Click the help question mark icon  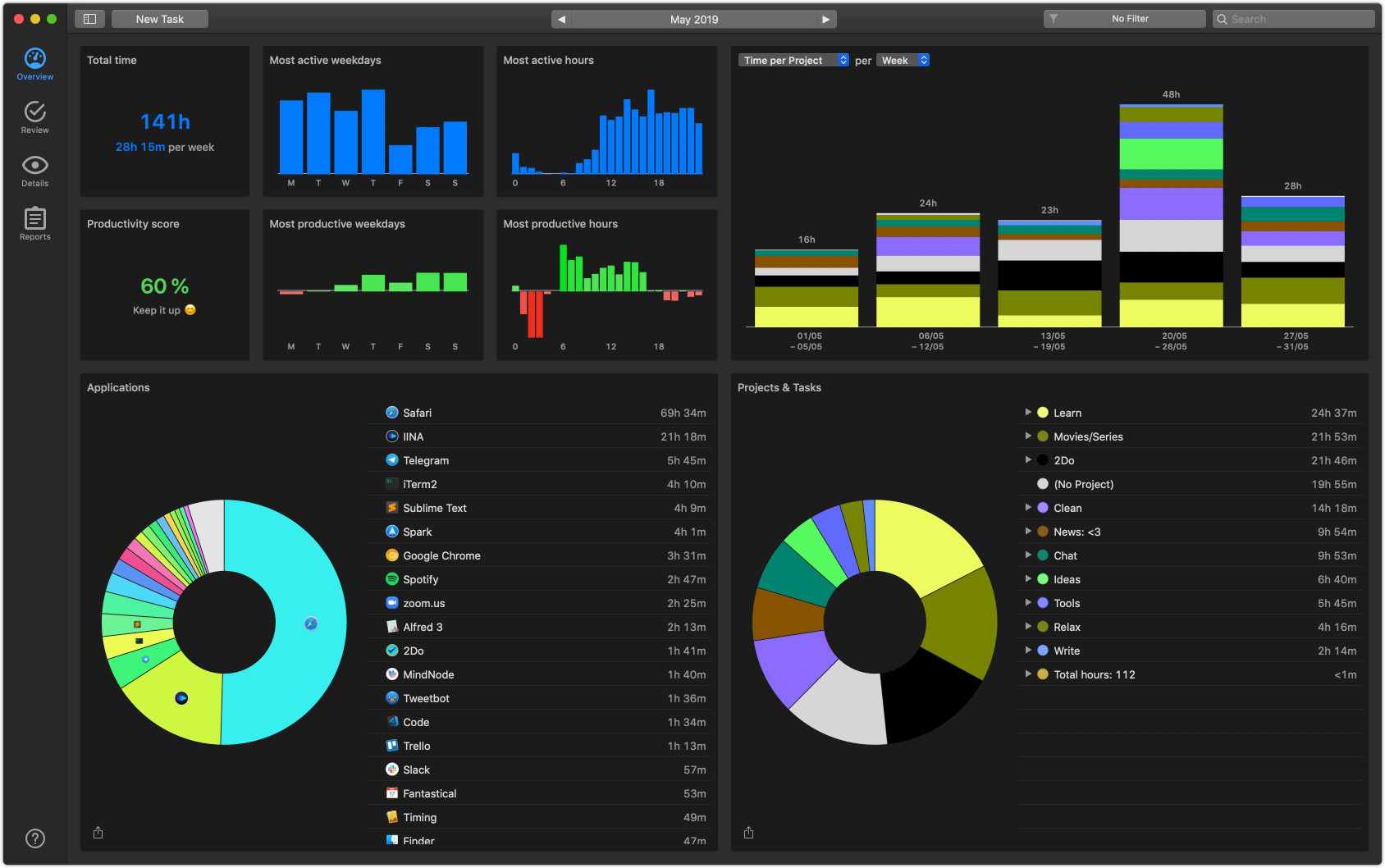tap(35, 838)
